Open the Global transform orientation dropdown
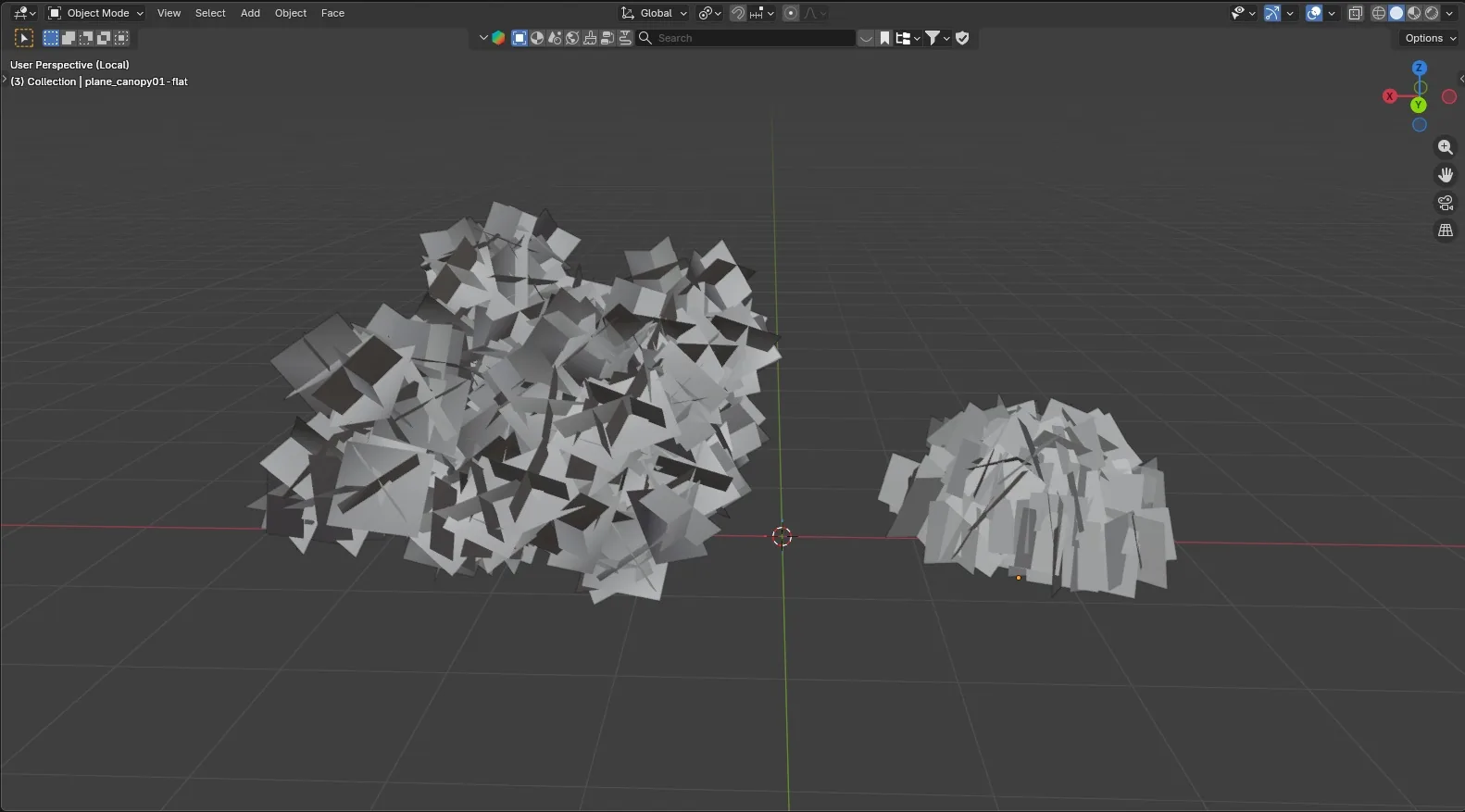Image resolution: width=1465 pixels, height=812 pixels. point(655,13)
